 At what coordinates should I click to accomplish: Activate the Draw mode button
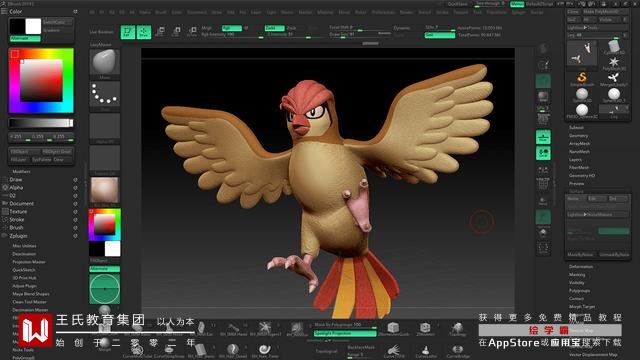click(144, 32)
